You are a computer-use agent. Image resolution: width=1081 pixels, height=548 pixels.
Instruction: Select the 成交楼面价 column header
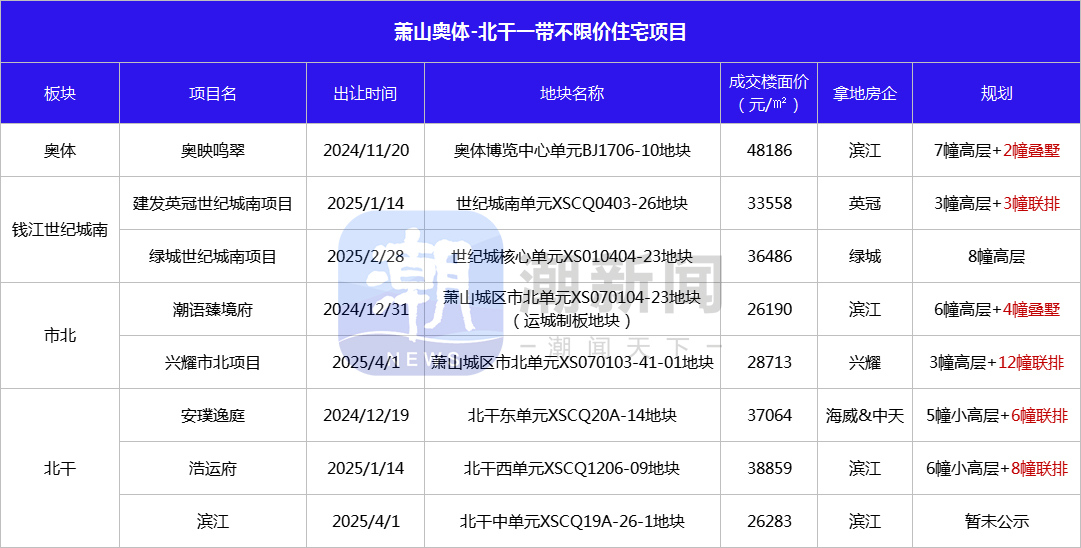pos(769,93)
